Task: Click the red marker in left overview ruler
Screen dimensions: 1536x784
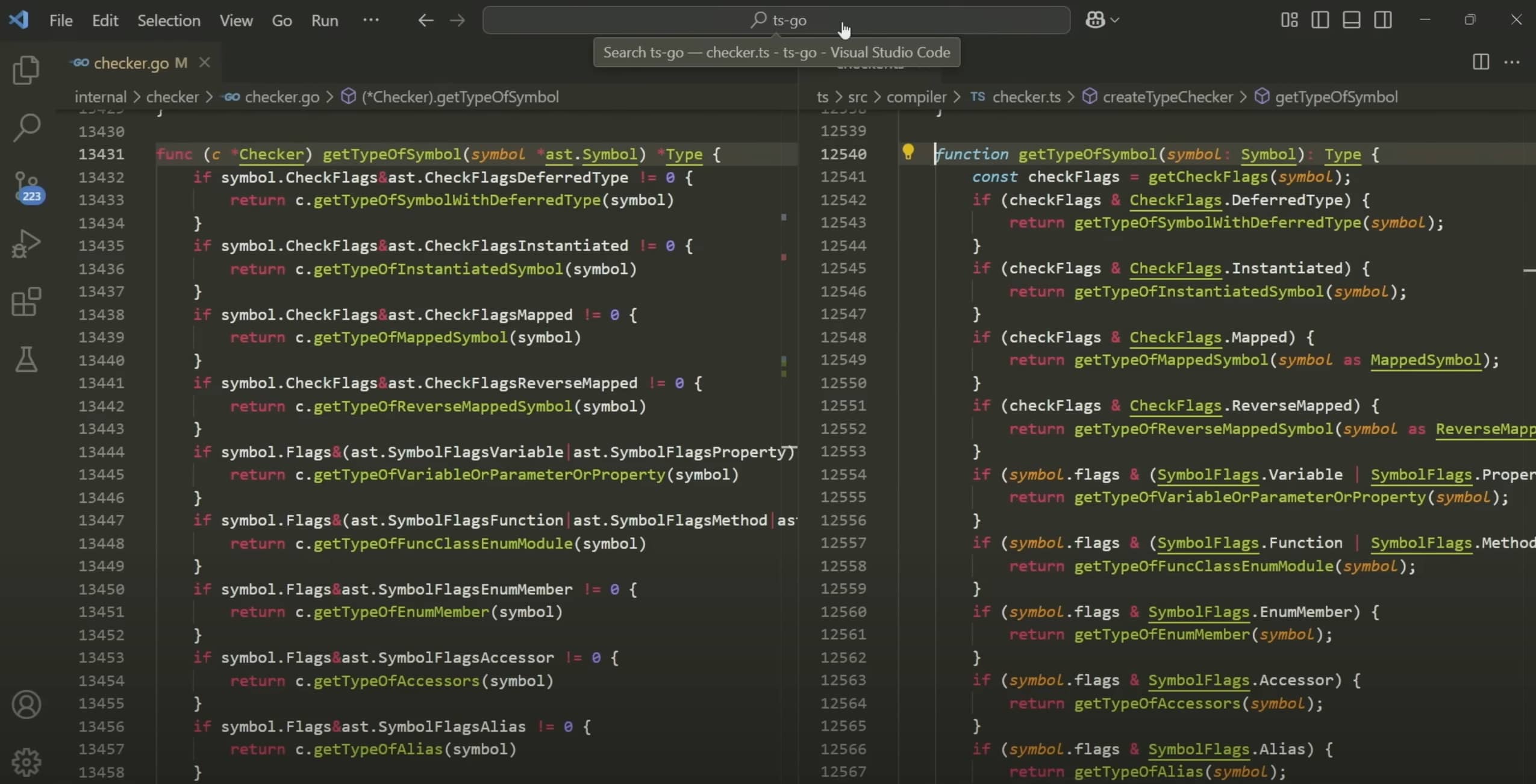Action: coord(784,257)
